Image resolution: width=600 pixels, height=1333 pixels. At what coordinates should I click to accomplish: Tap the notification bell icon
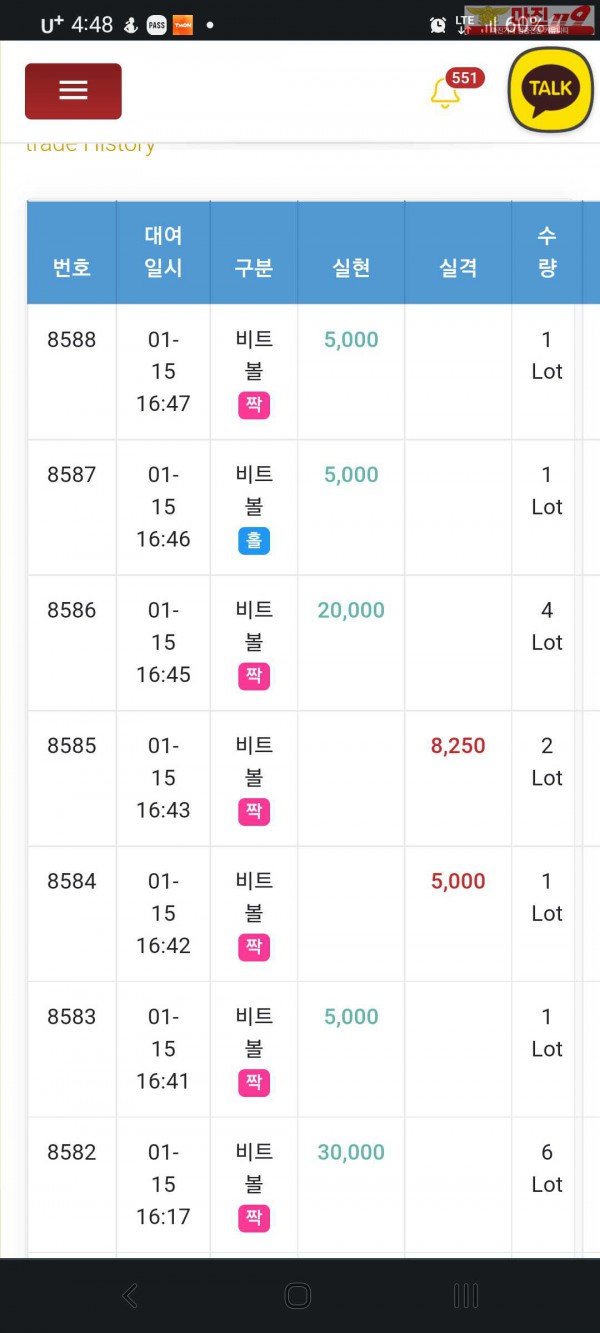click(x=444, y=93)
